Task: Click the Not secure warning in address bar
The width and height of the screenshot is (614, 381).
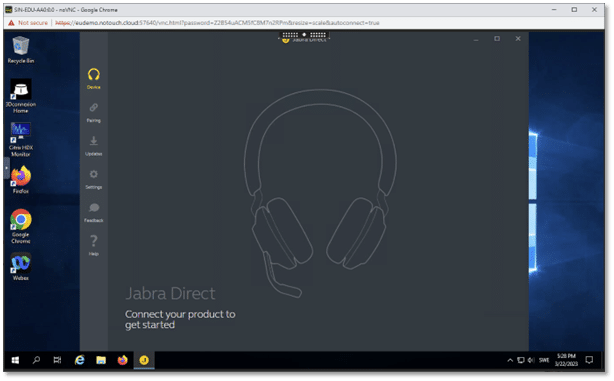Action: (28, 23)
